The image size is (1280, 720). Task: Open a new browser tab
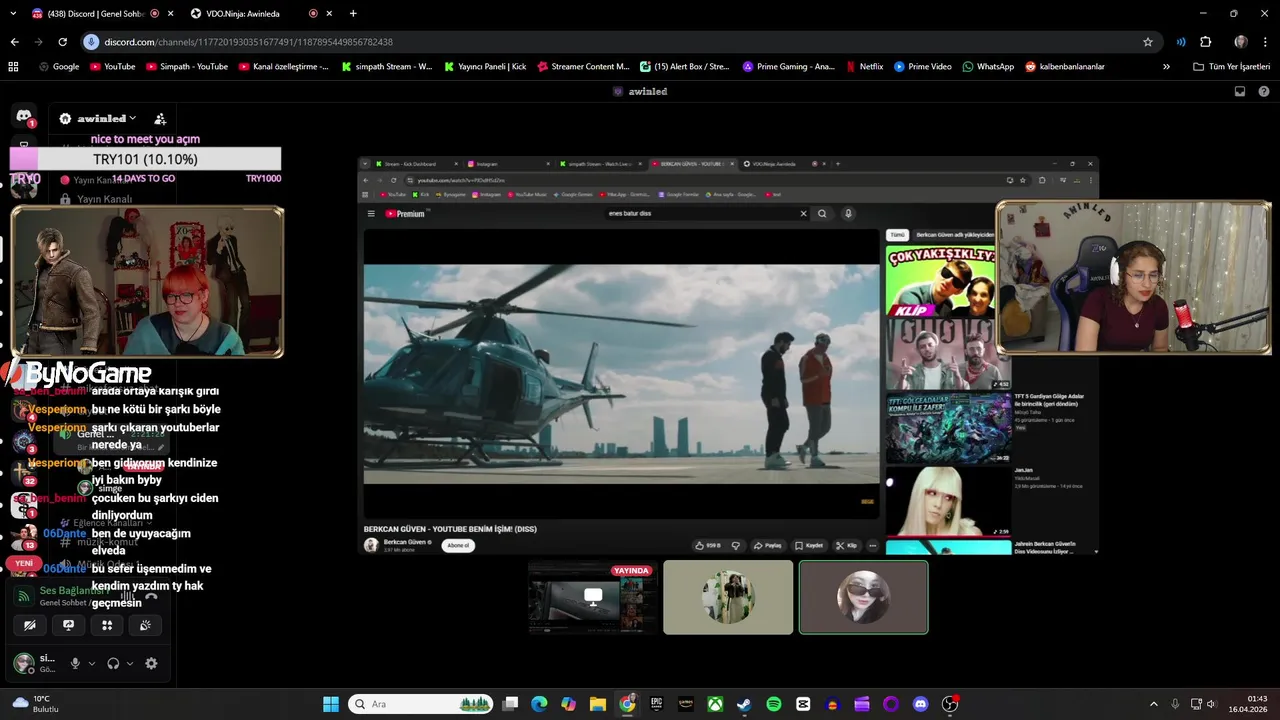click(x=353, y=14)
